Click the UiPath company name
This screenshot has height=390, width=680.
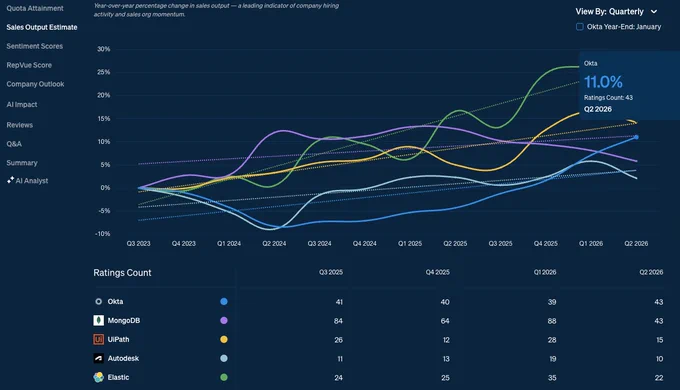tap(118, 339)
